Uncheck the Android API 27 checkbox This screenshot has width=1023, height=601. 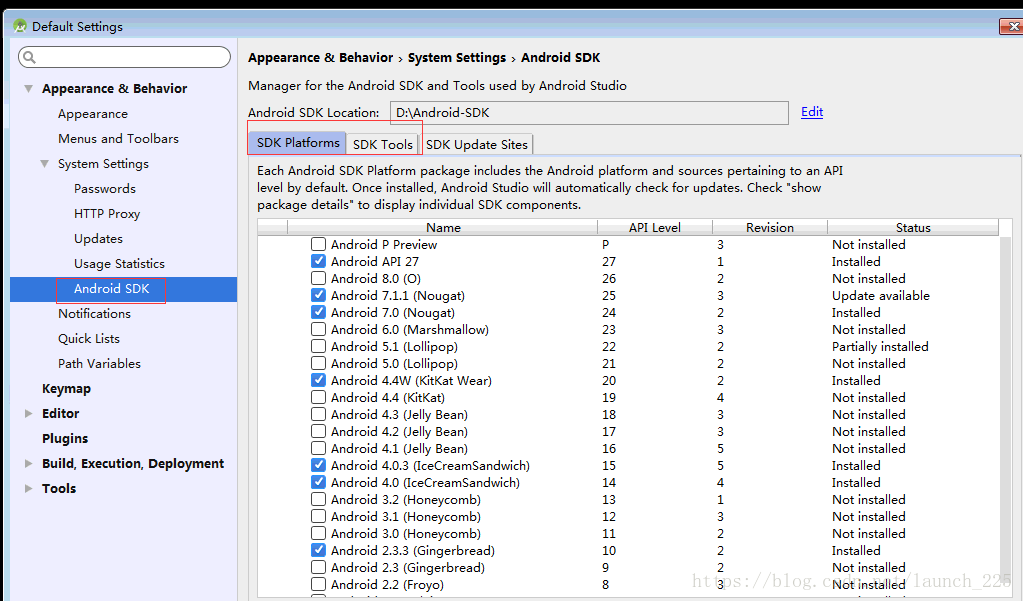(x=318, y=261)
